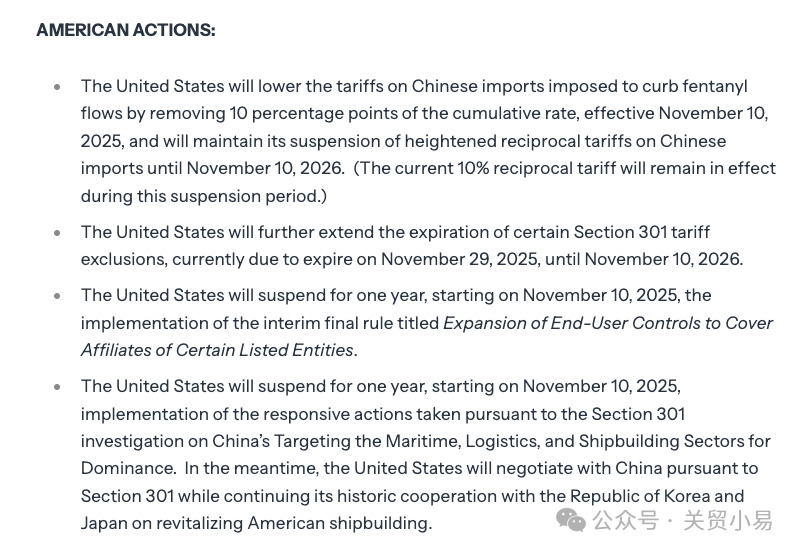
Task: Click the bullet dot beside the interim final rule paragraph
Action: point(57,296)
